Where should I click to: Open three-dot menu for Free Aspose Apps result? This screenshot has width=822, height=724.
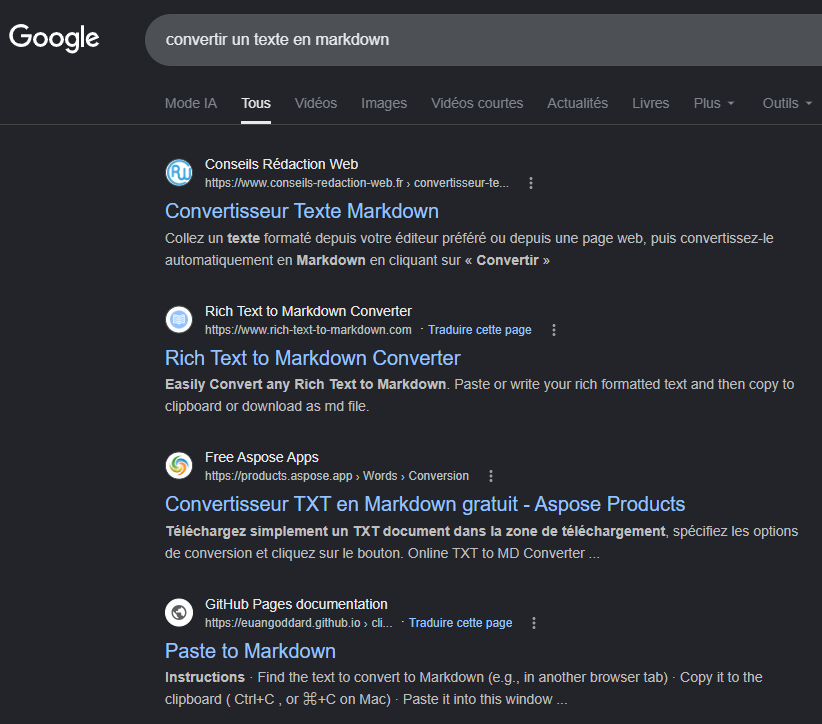(x=491, y=476)
